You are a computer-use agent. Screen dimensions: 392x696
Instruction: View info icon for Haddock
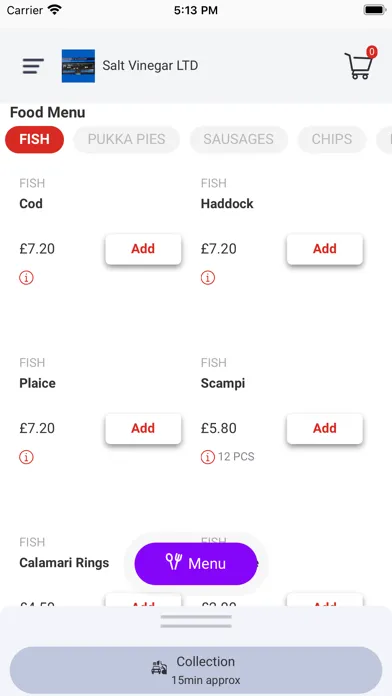(208, 278)
